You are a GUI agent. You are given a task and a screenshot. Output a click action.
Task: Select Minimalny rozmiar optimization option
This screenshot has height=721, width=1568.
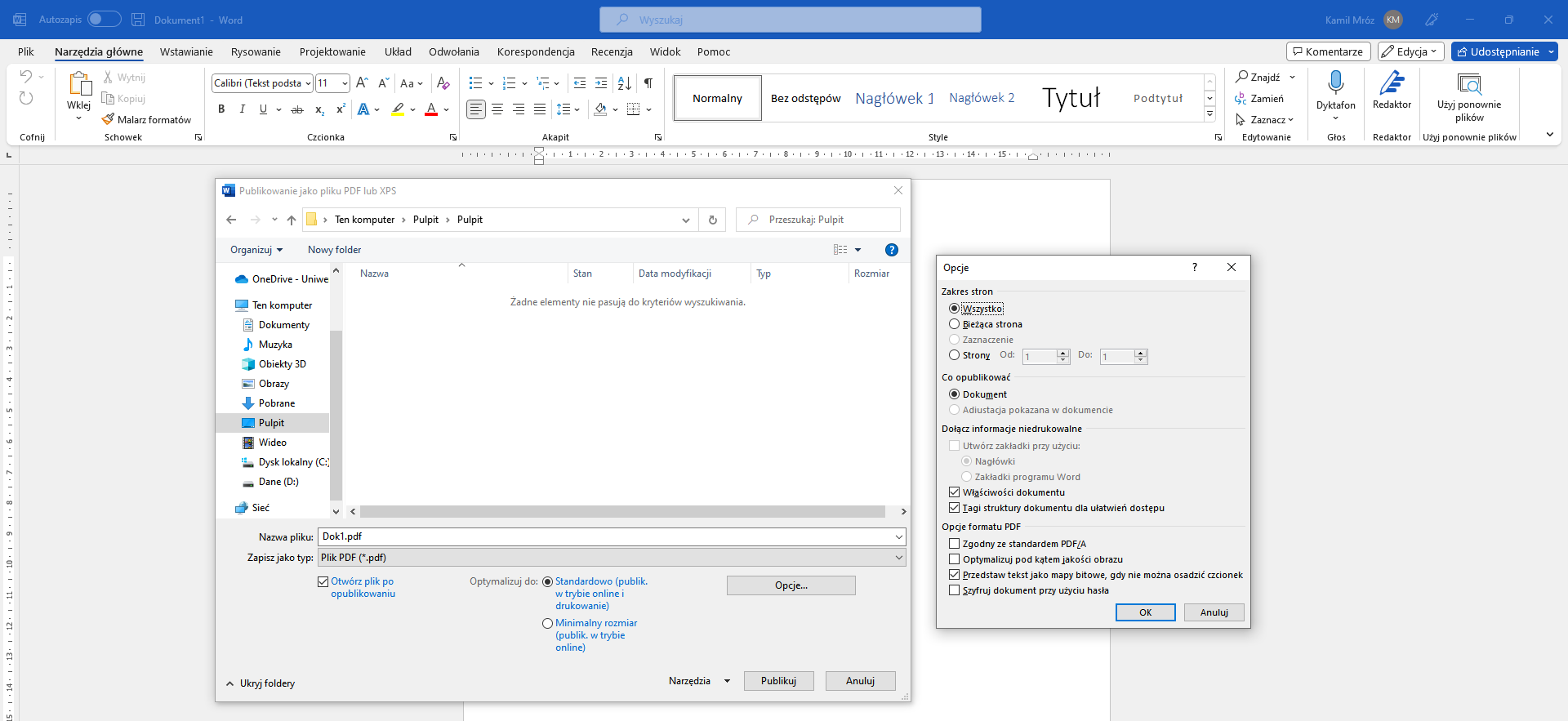(x=547, y=623)
